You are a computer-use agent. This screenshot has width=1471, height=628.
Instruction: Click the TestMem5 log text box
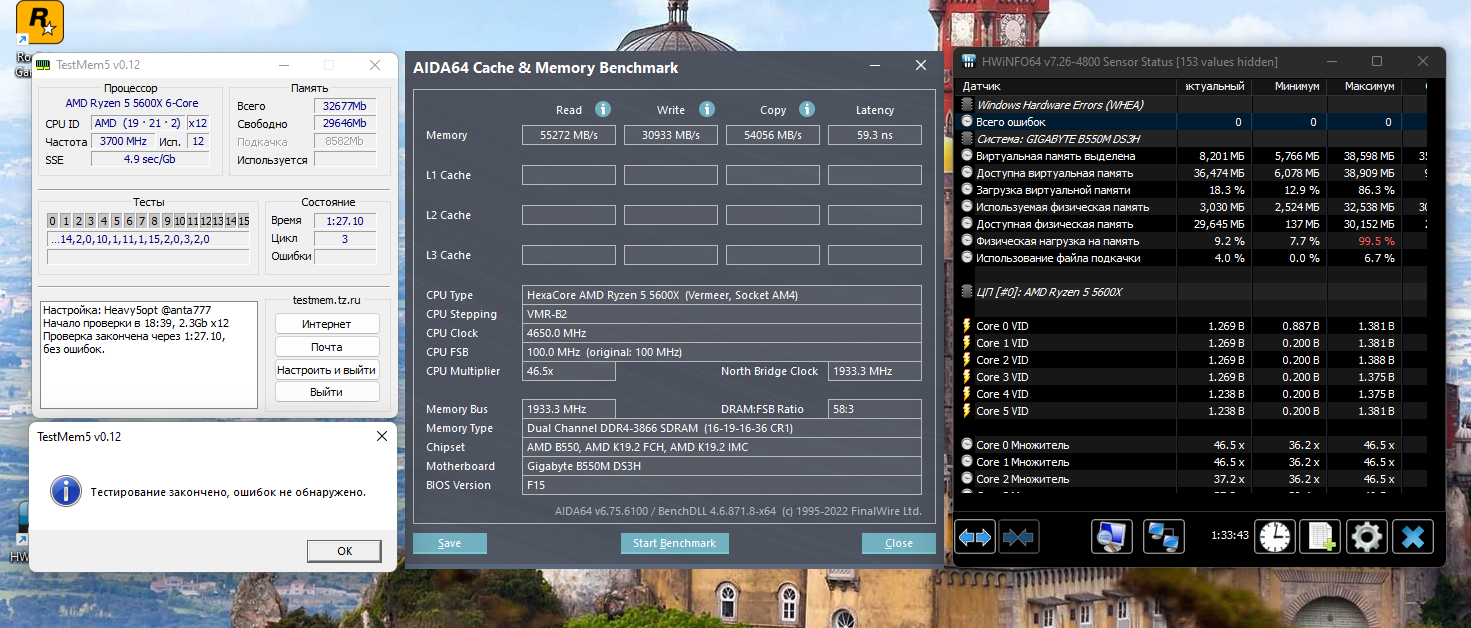(x=149, y=355)
